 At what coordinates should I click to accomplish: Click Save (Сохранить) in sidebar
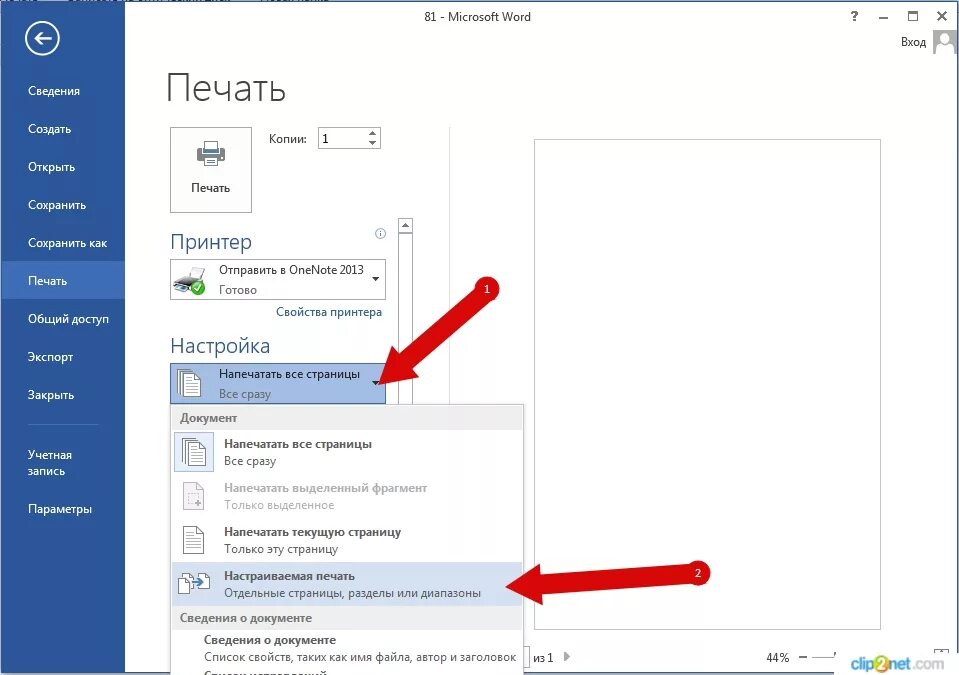(57, 205)
